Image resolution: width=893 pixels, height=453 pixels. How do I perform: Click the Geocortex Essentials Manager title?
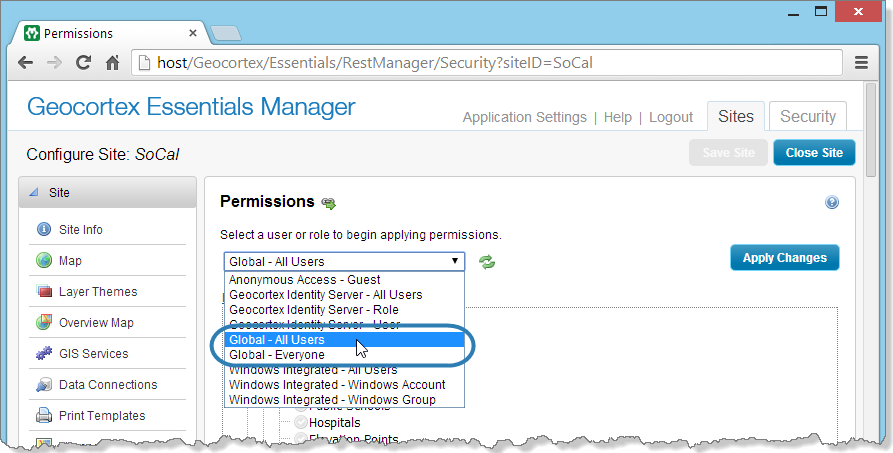coord(191,107)
